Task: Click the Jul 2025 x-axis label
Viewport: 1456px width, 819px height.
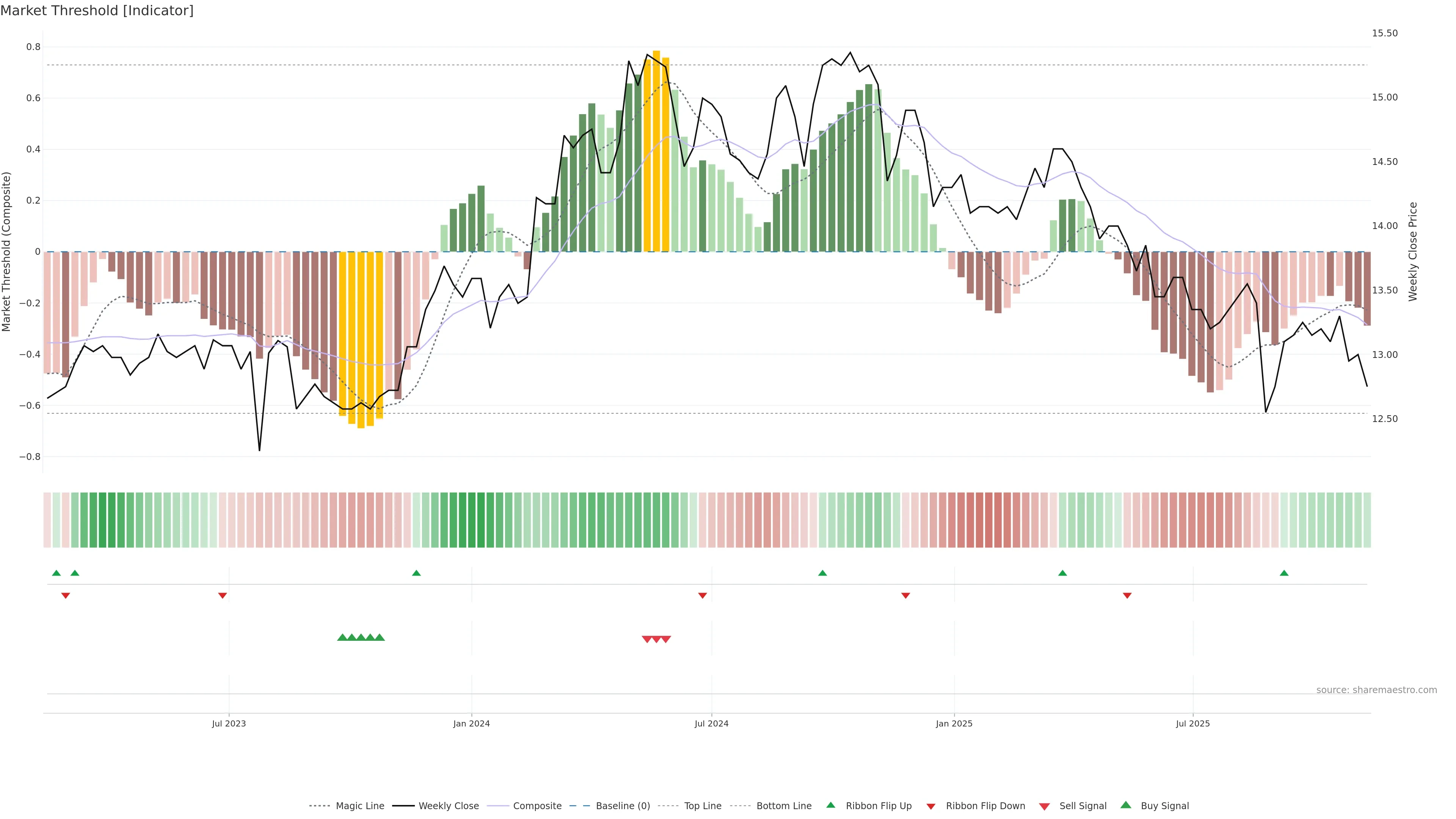Action: 1192,723
